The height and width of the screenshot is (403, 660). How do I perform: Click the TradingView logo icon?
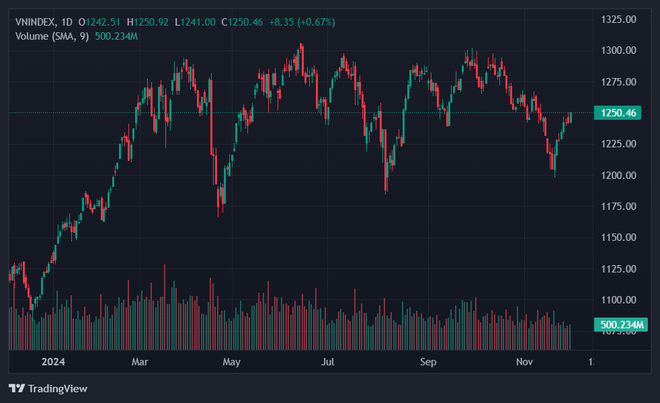tap(17, 388)
